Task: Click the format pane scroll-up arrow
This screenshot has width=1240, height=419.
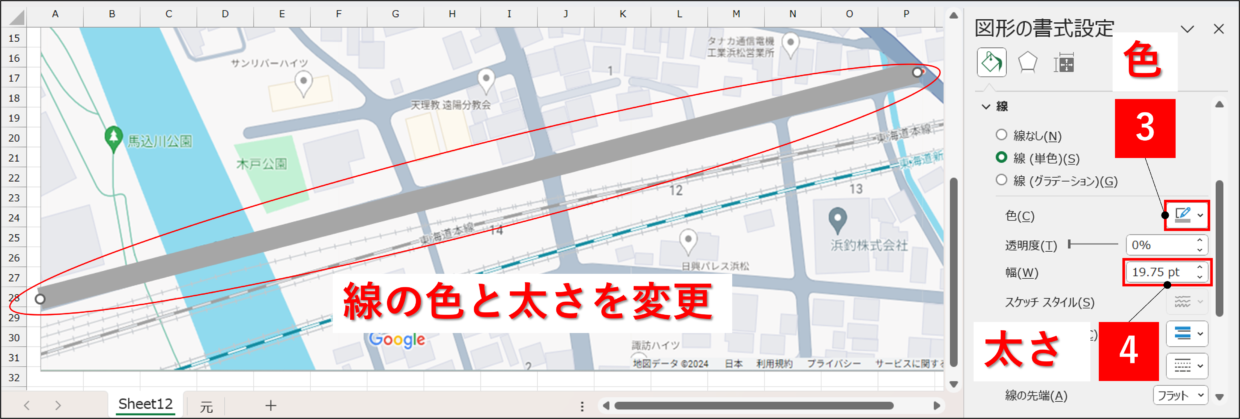Action: coord(1220,106)
